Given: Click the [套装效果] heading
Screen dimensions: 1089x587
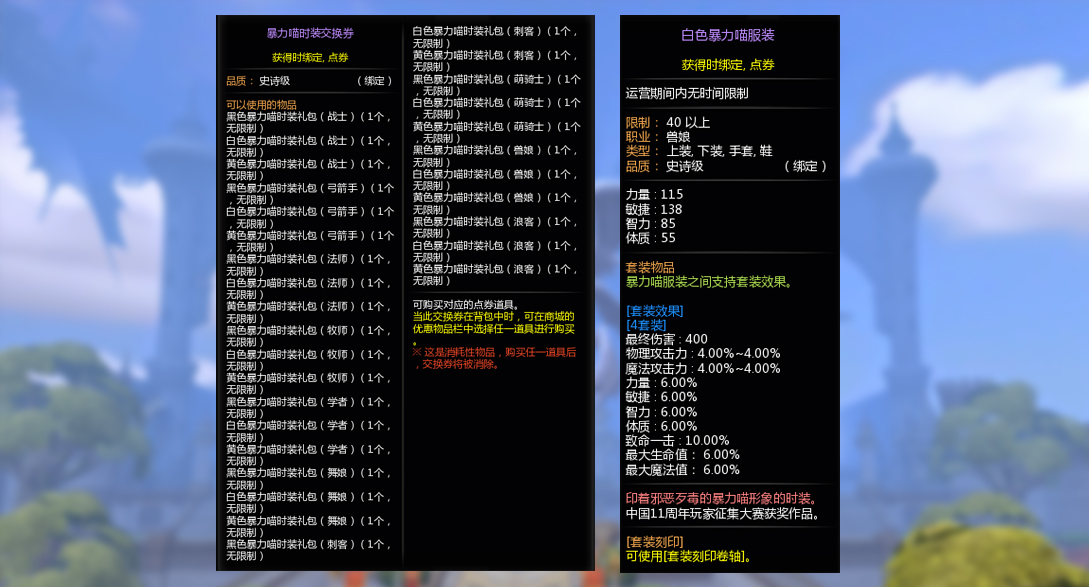Looking at the screenshot, I should click(655, 311).
